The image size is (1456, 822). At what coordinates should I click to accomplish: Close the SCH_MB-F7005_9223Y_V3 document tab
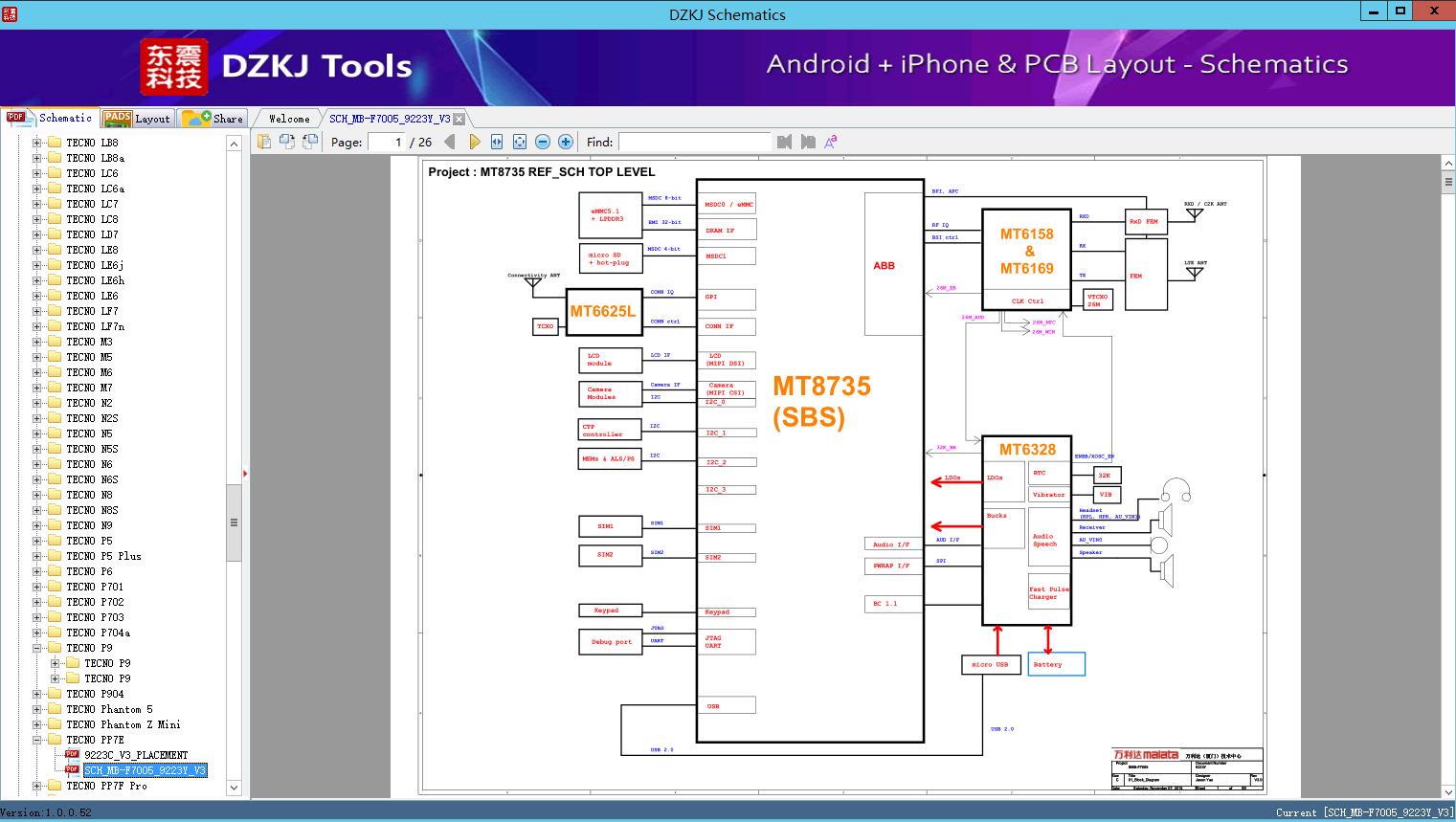(459, 119)
